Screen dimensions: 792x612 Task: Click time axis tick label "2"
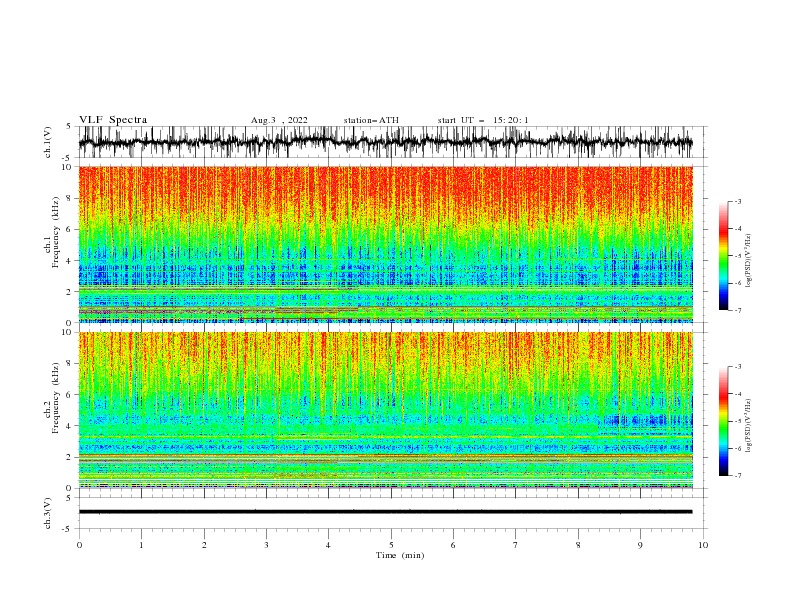point(204,545)
